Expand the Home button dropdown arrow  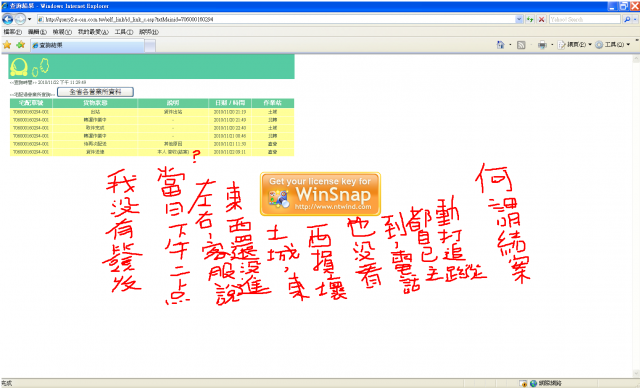(510, 44)
